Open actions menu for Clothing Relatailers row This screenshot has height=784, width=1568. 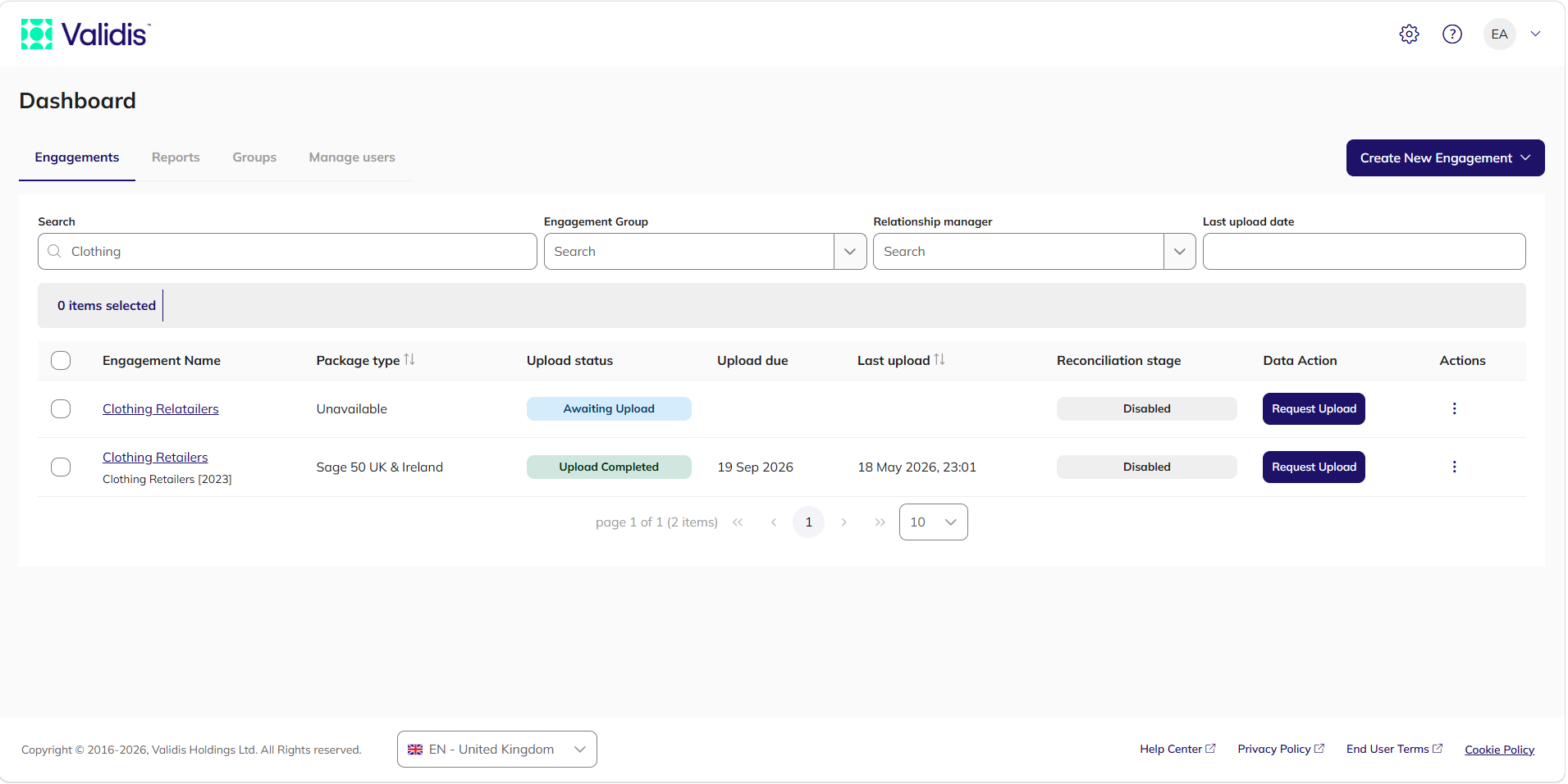pos(1454,408)
